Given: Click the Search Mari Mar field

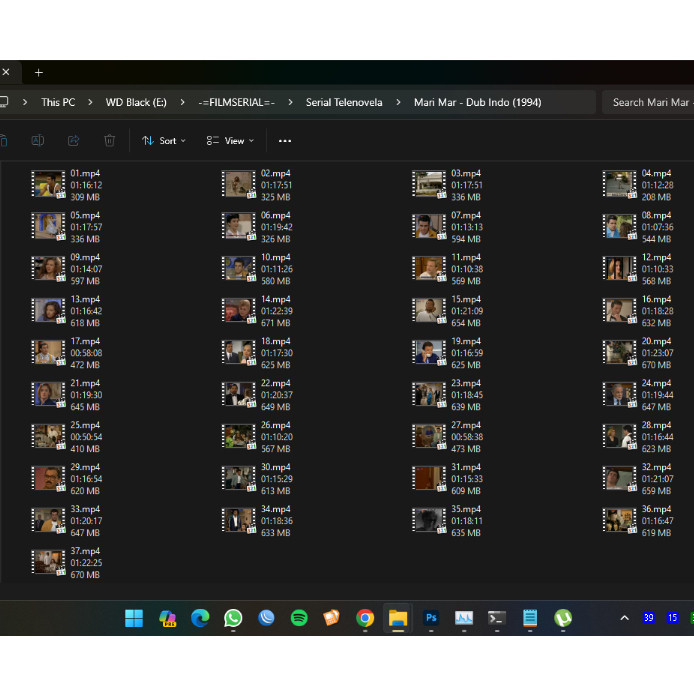Looking at the screenshot, I should click(x=650, y=102).
